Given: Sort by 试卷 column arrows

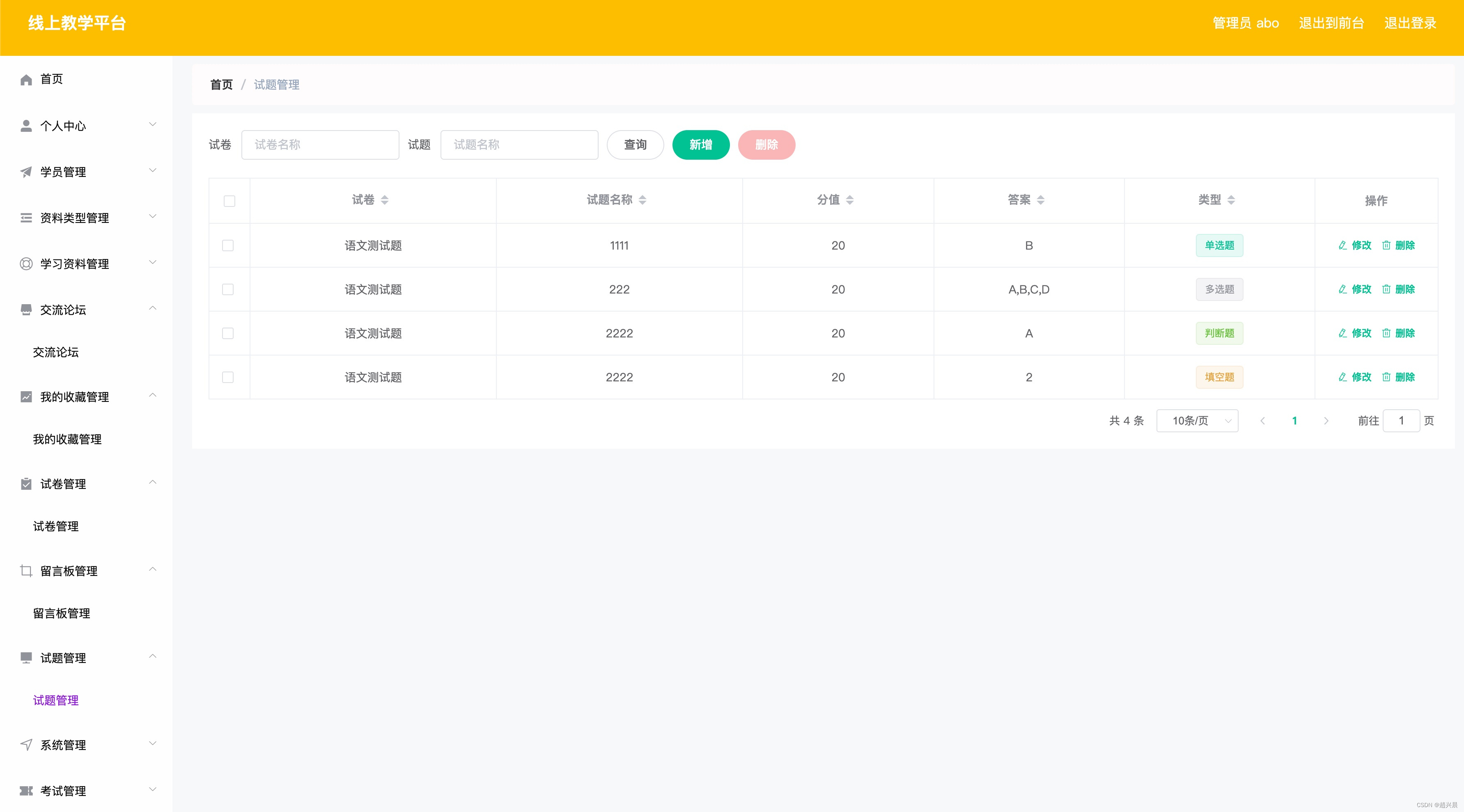Looking at the screenshot, I should pyautogui.click(x=385, y=200).
